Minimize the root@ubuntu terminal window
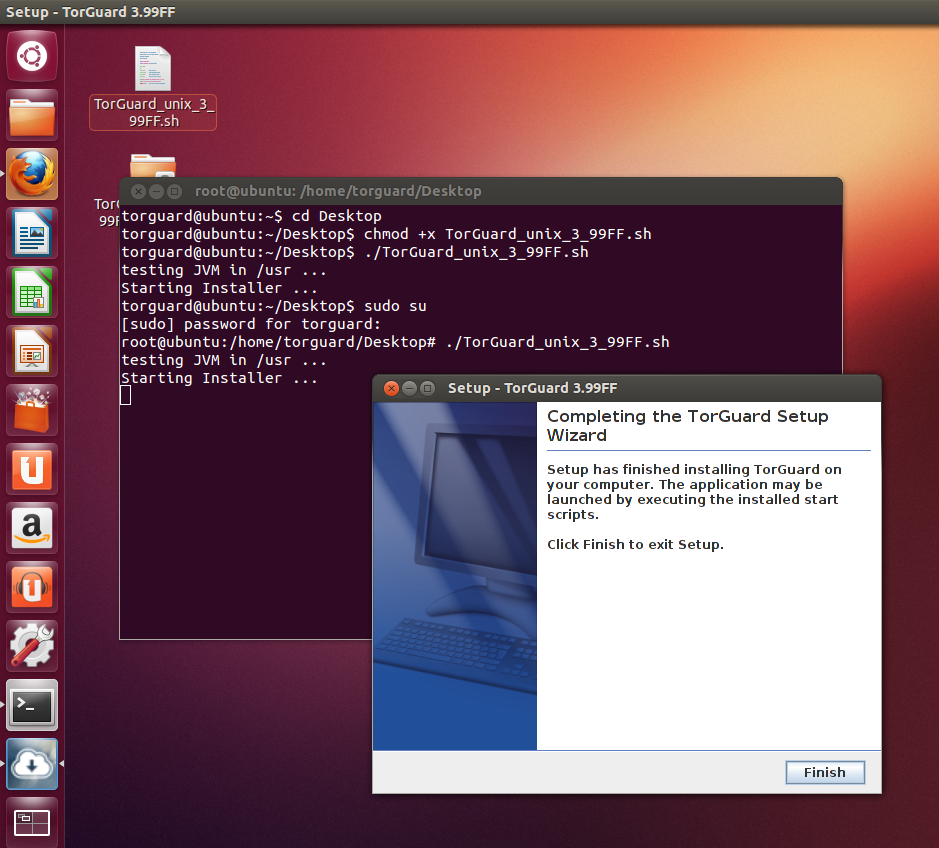 coord(156,192)
